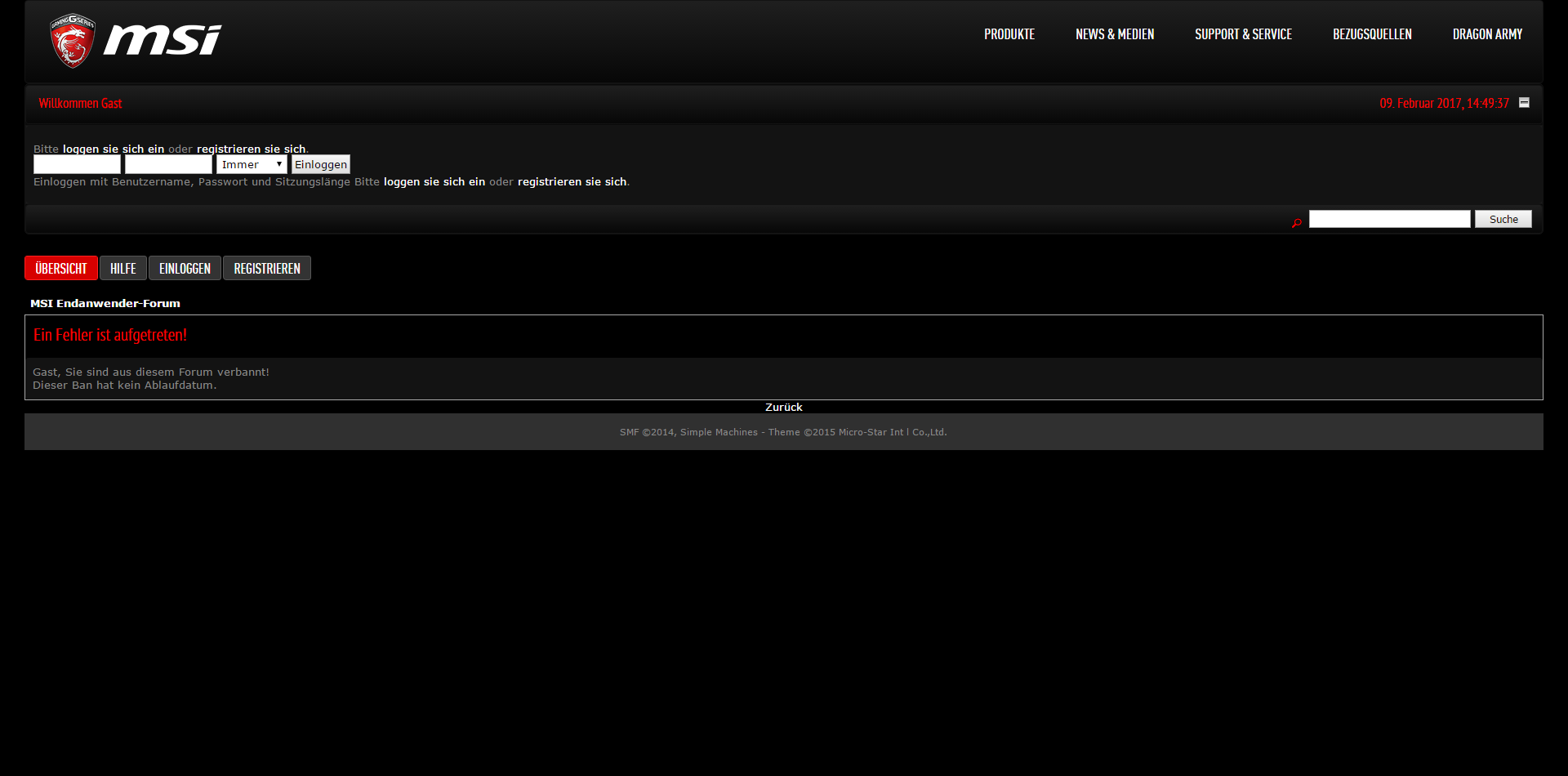Click 'Theme ©2015 Micro-Star Int l Co.,Ltd.' text
1568x776 pixels.
pos(857,432)
